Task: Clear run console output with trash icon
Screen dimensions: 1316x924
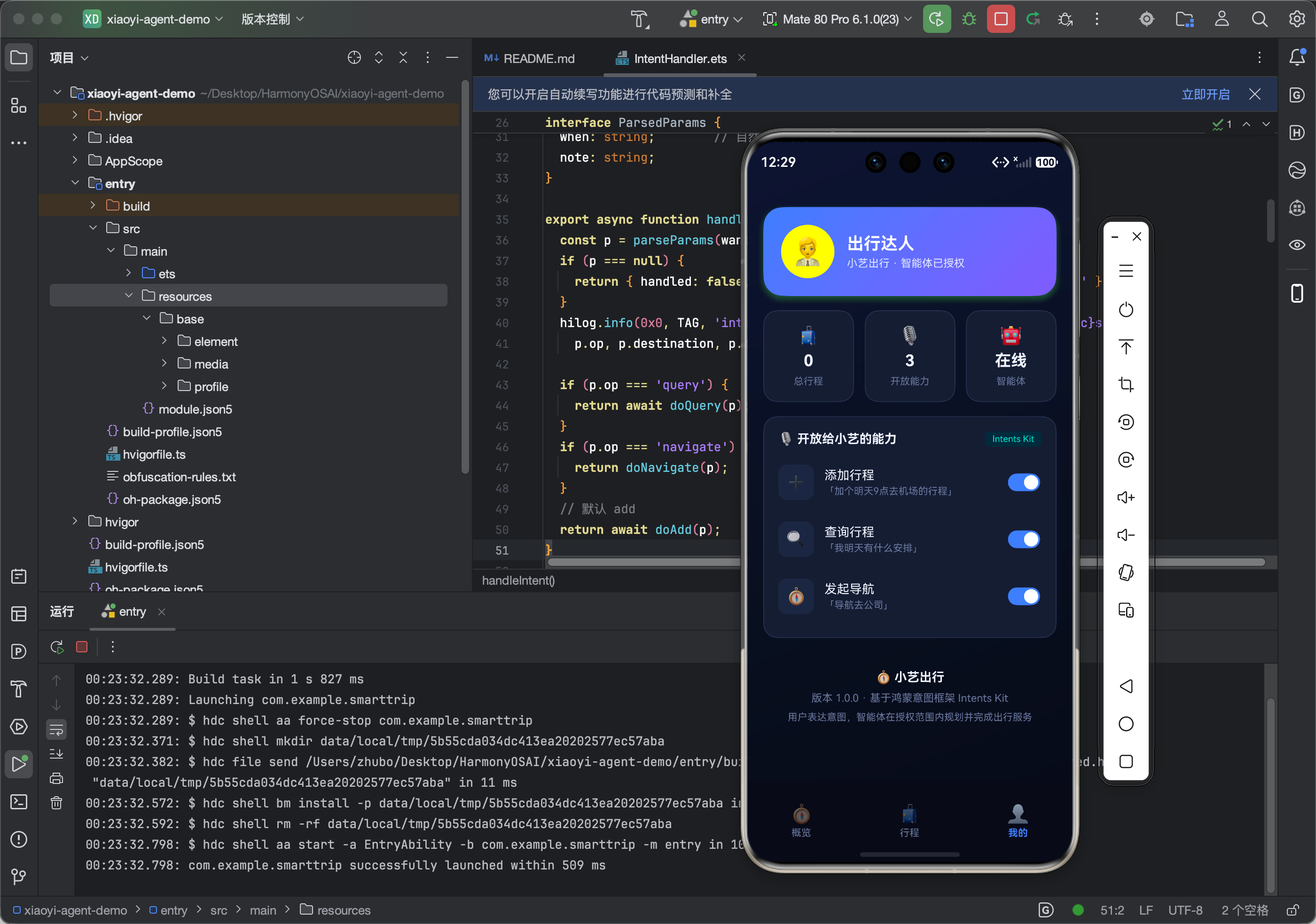Action: coord(56,802)
